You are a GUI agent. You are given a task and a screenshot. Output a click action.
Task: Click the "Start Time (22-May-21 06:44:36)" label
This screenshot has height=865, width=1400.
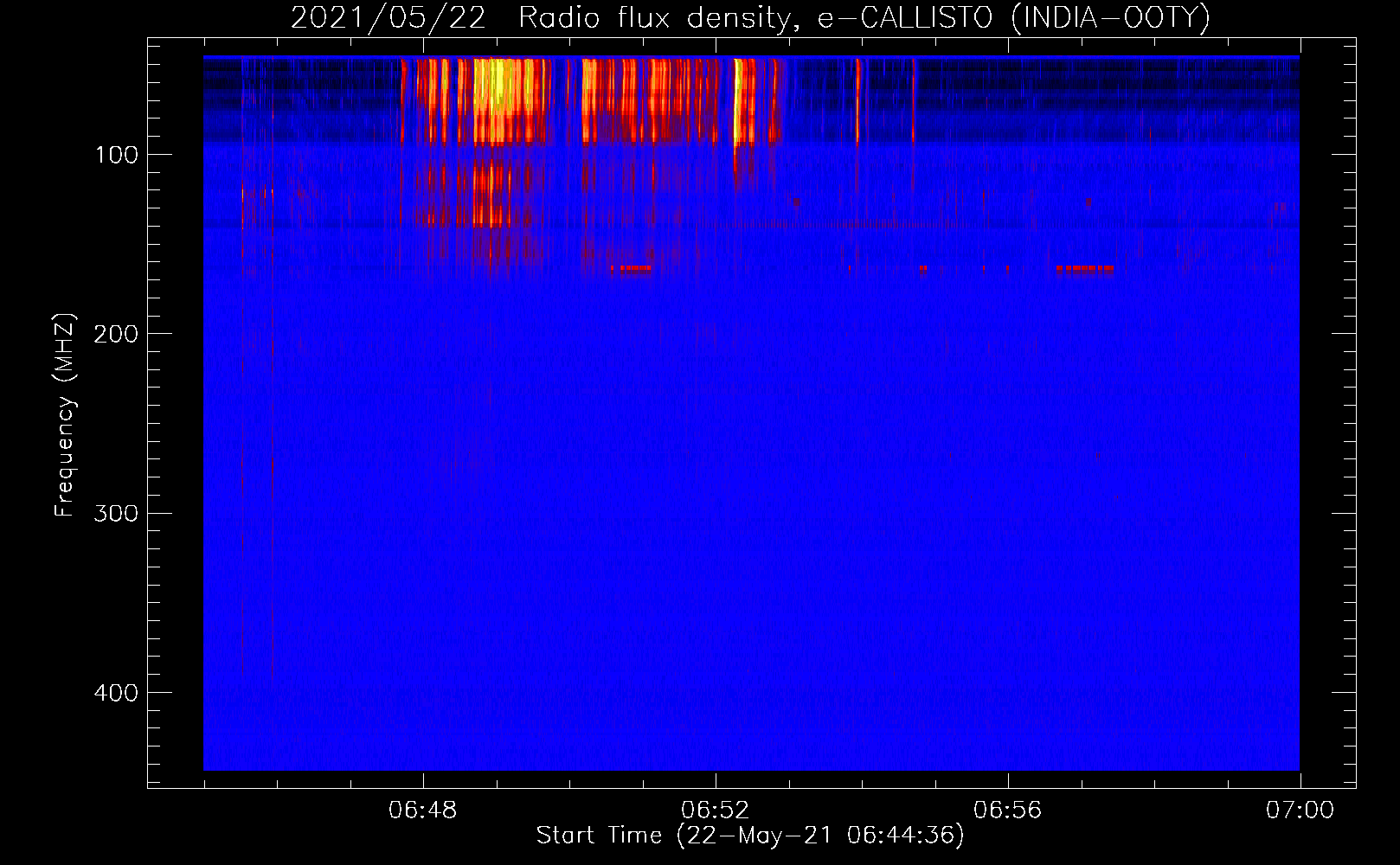point(750,836)
